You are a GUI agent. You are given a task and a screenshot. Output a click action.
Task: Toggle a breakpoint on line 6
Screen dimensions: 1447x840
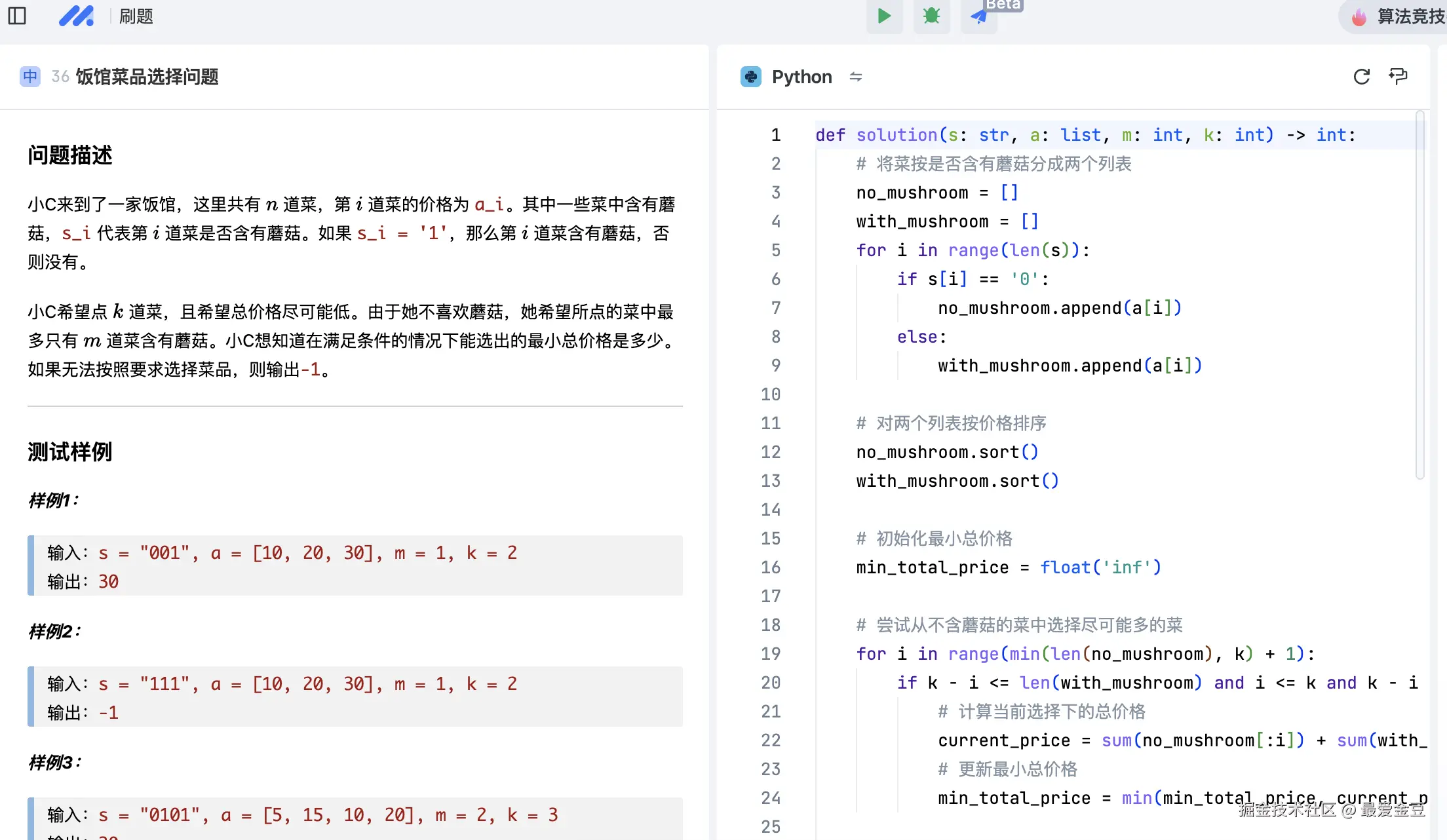(x=775, y=279)
